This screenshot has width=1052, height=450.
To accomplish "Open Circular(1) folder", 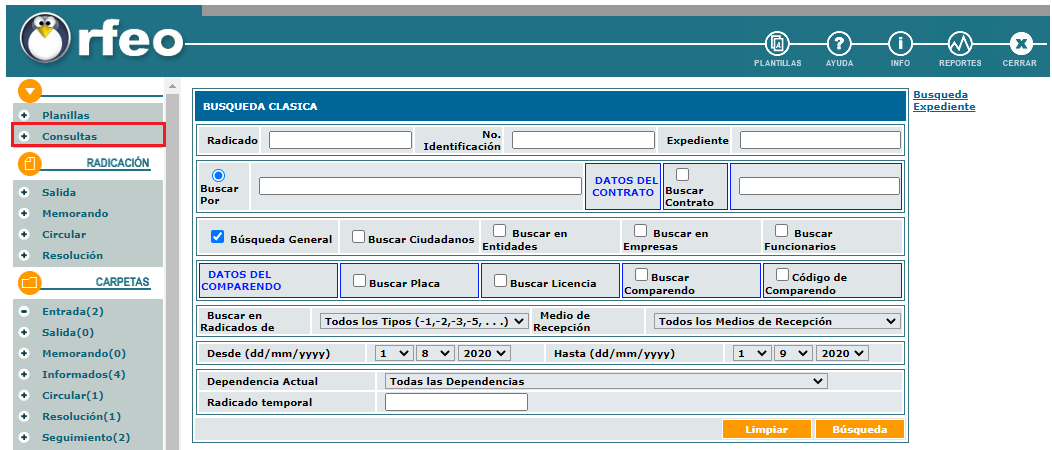I will (72, 396).
